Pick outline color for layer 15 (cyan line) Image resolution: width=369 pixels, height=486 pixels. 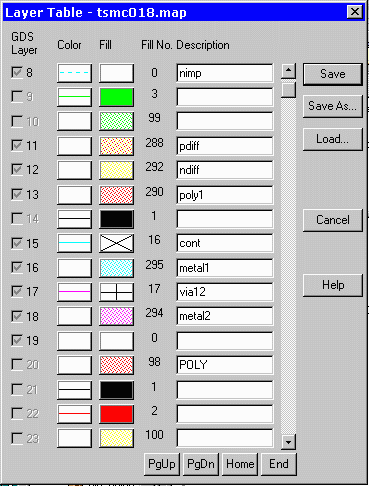click(74, 243)
